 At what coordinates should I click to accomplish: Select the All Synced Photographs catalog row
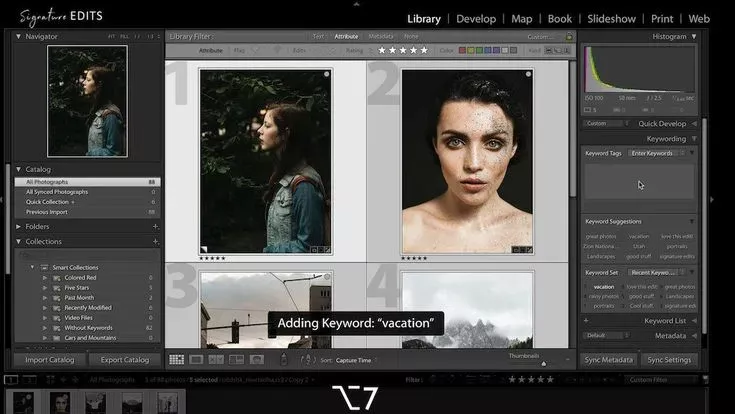point(87,192)
